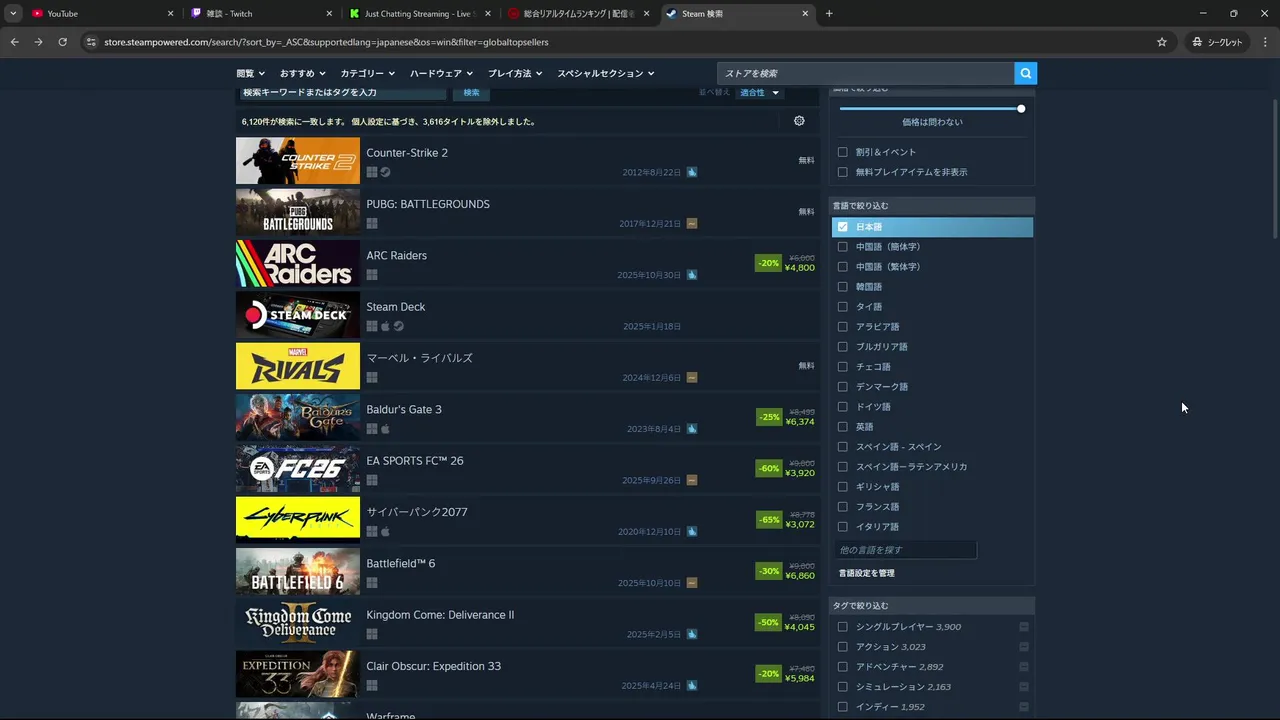Open the tab search dropdown arrow
Screen dimensions: 1280x720
click(13, 14)
